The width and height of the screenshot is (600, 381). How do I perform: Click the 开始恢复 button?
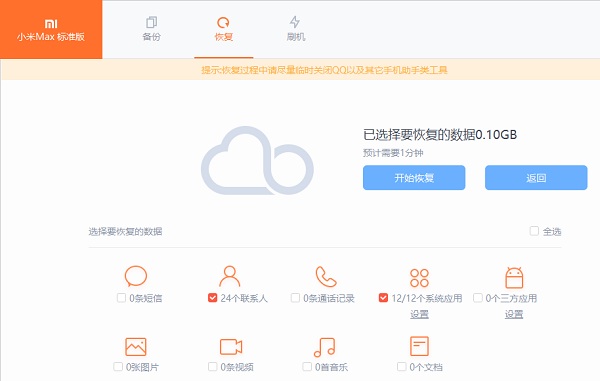(x=414, y=177)
